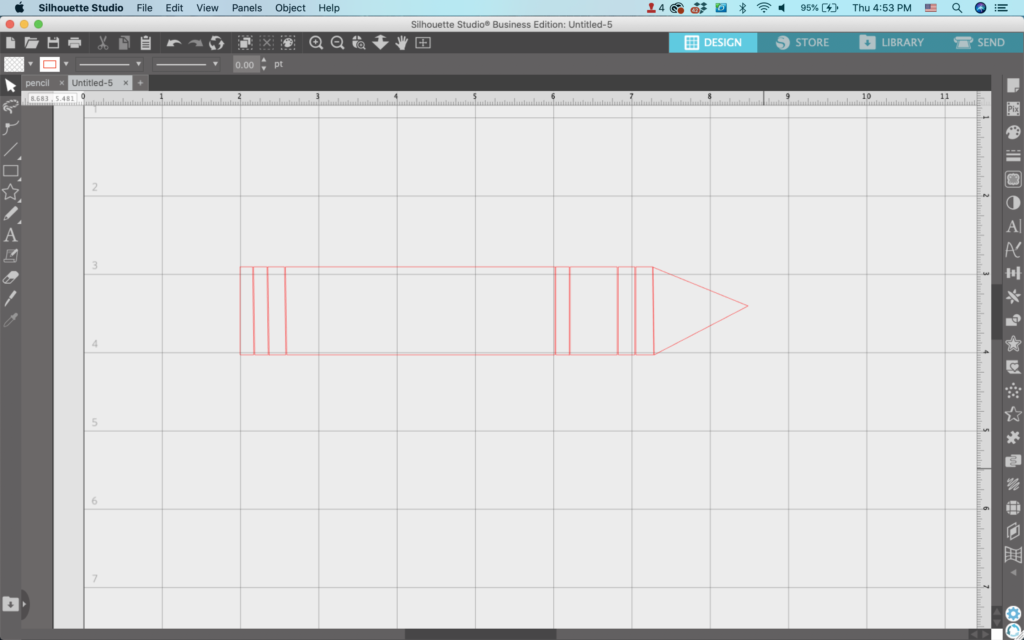1024x640 pixels.
Task: Activate the Pan hand tool
Action: tap(401, 43)
